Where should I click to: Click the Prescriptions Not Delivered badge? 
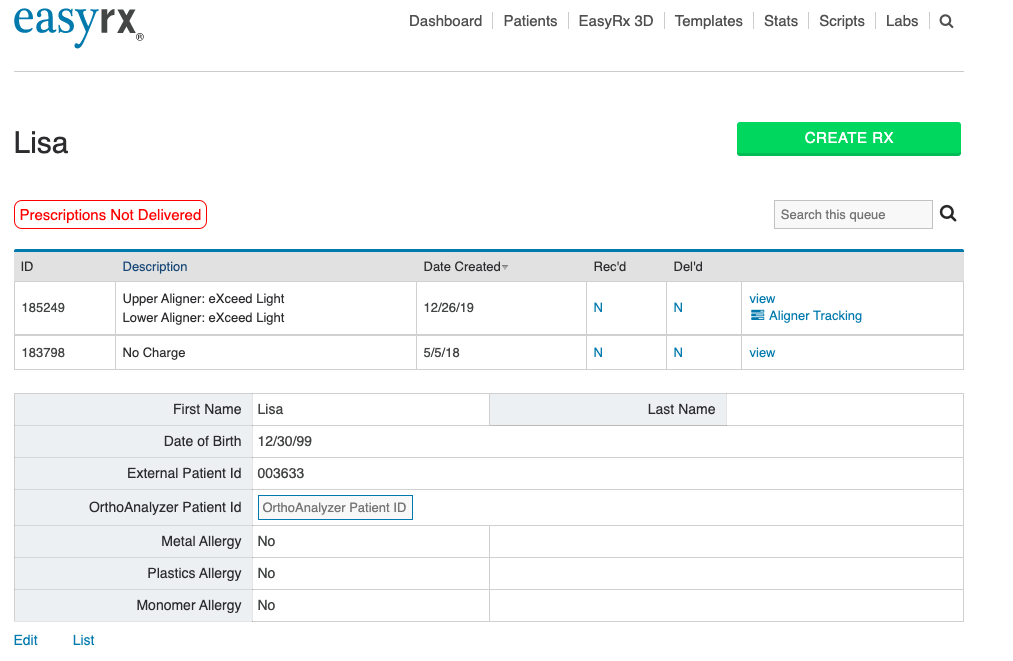pyautogui.click(x=110, y=215)
